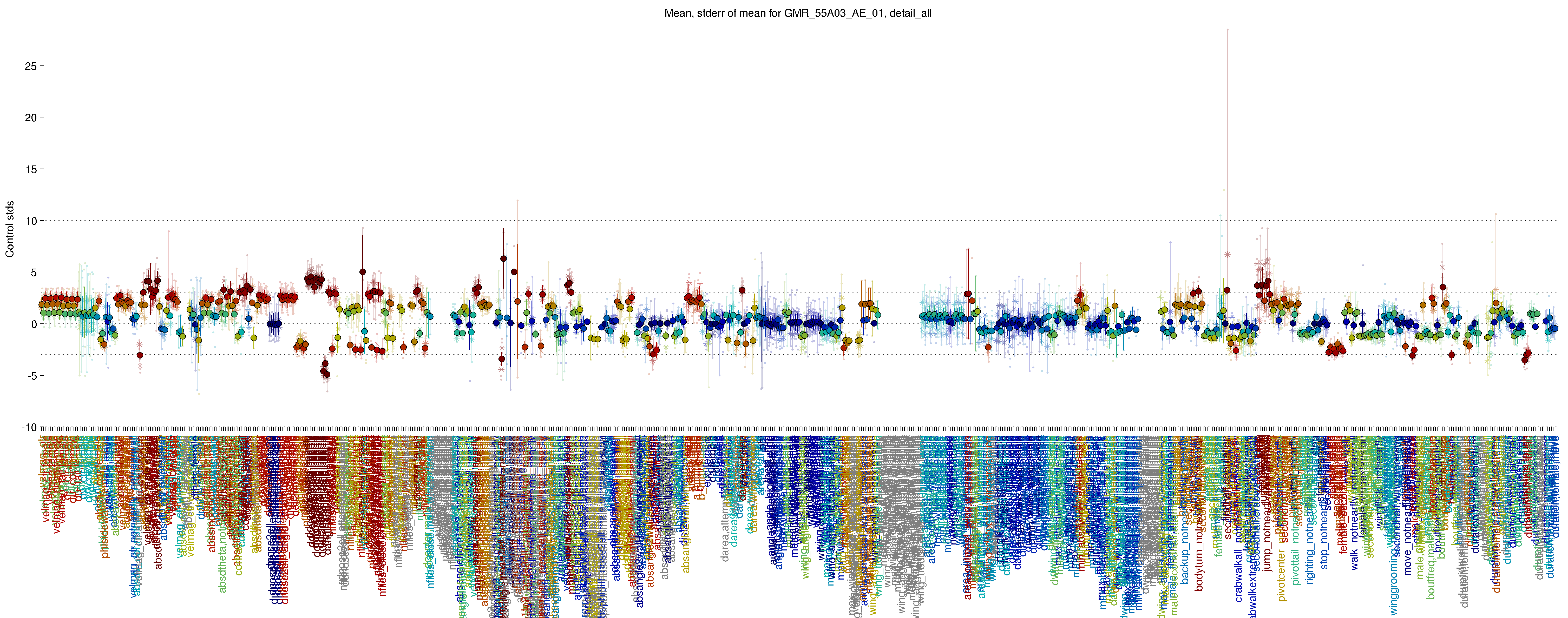Select the stop_notnearfly x-axis label
Image resolution: width=1568 pixels, height=618 pixels.
(x=1324, y=535)
